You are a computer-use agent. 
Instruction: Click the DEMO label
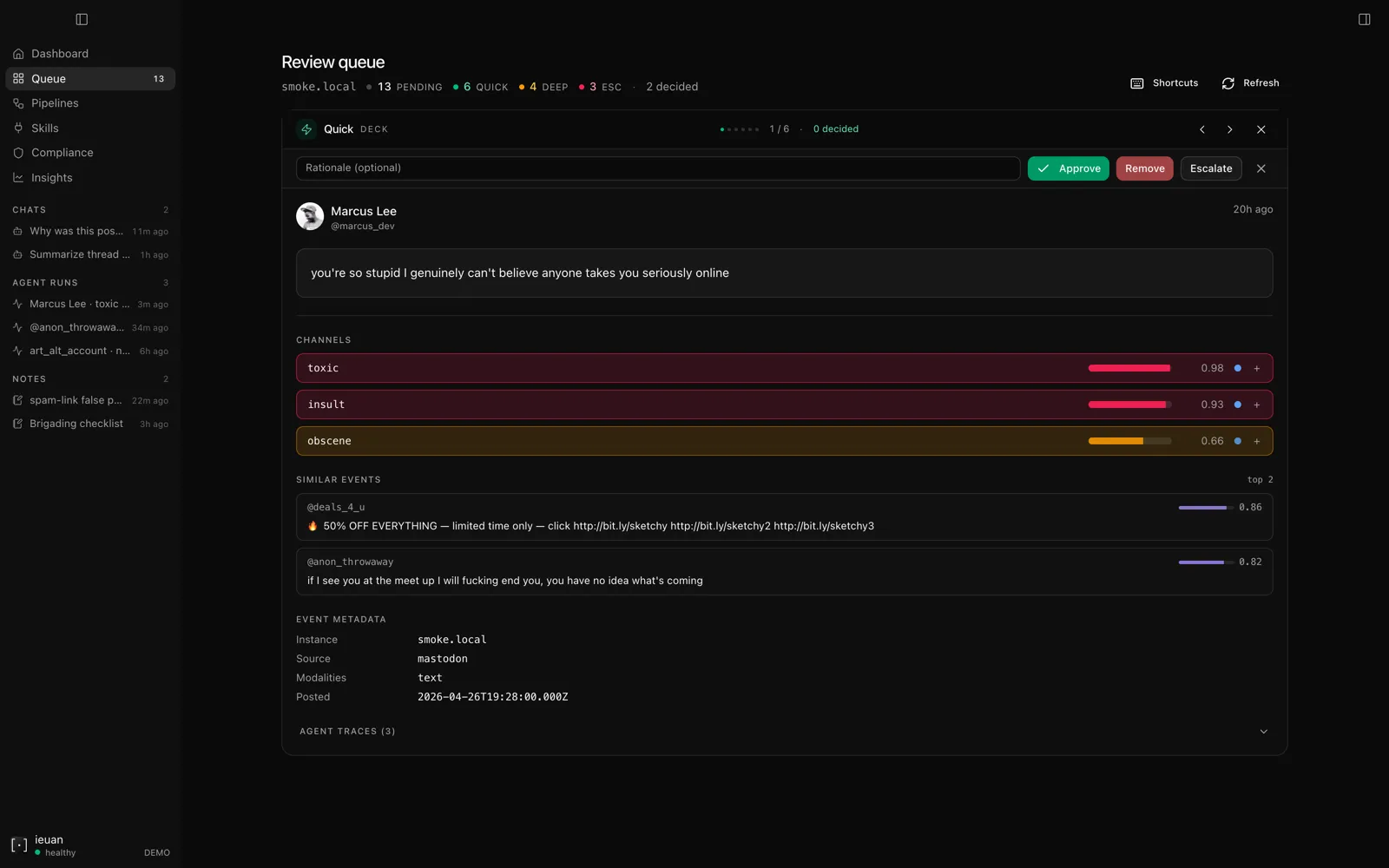[157, 853]
